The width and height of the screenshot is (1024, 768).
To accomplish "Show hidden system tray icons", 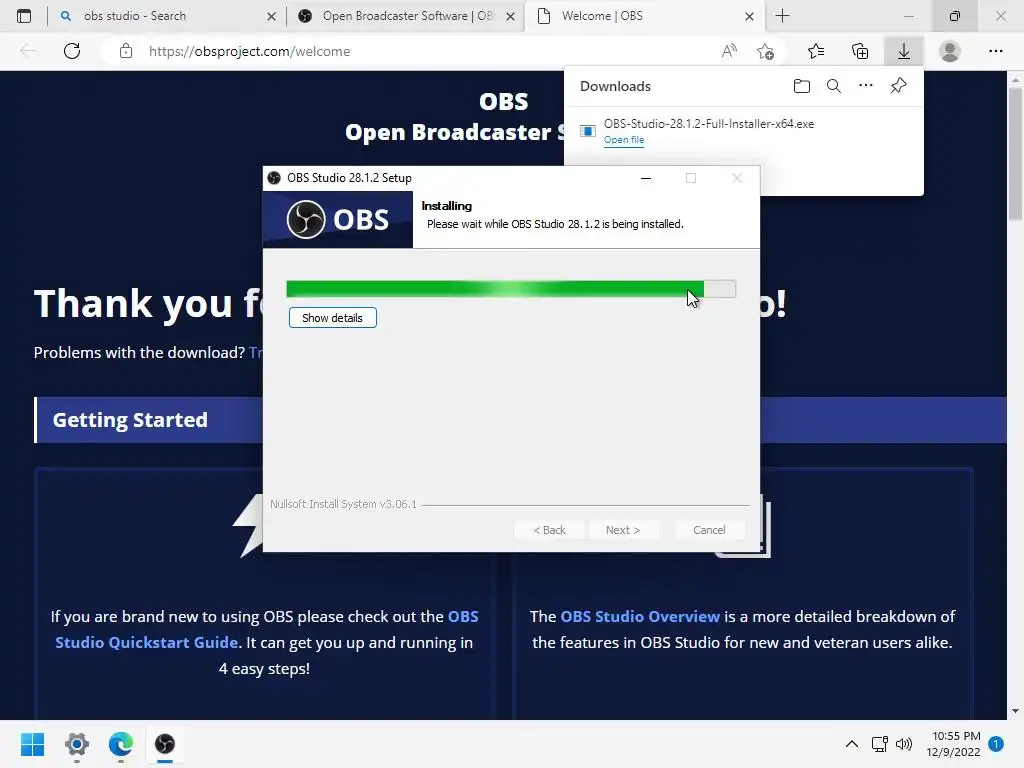I will [852, 744].
